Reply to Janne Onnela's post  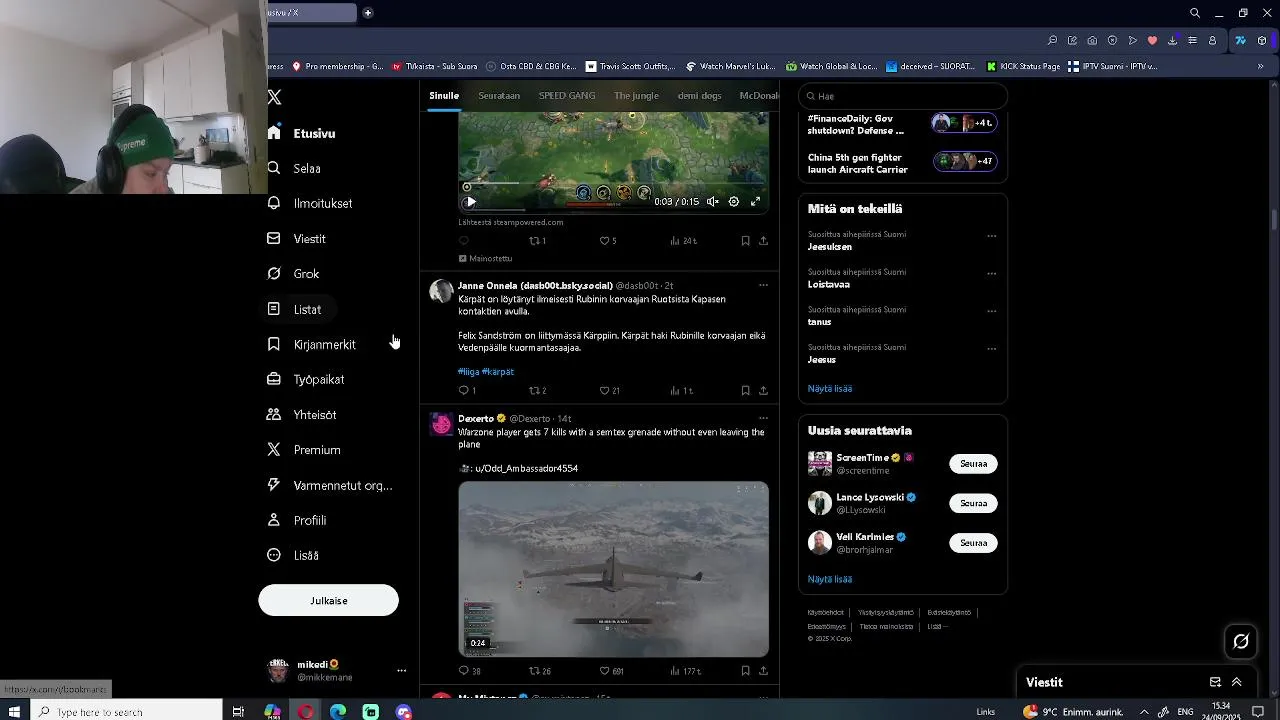tap(466, 391)
